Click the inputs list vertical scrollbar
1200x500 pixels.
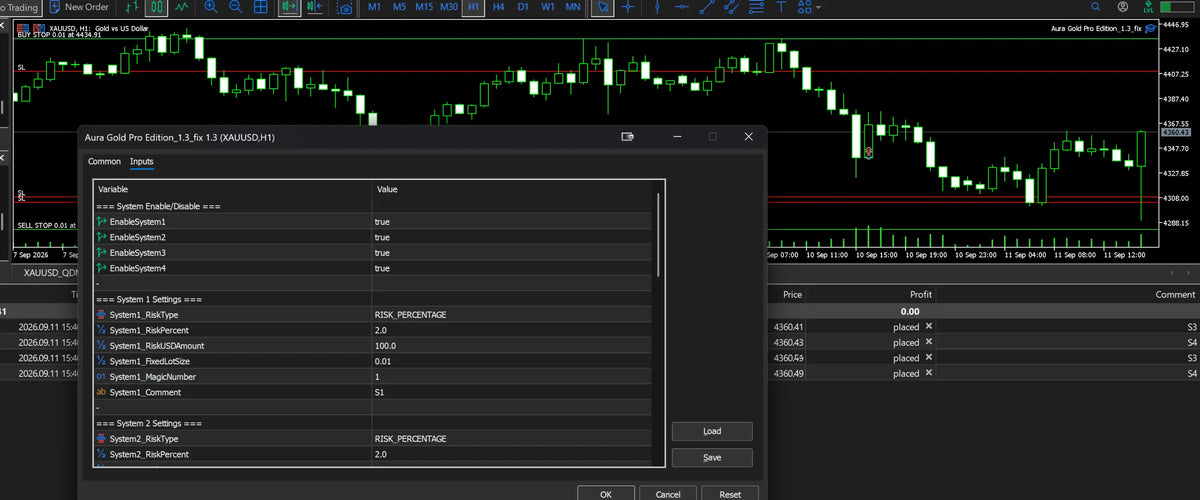[x=658, y=235]
